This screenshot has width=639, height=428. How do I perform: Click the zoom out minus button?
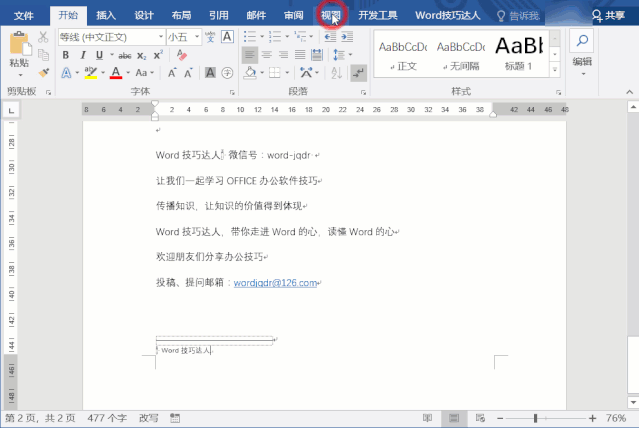tap(500, 418)
